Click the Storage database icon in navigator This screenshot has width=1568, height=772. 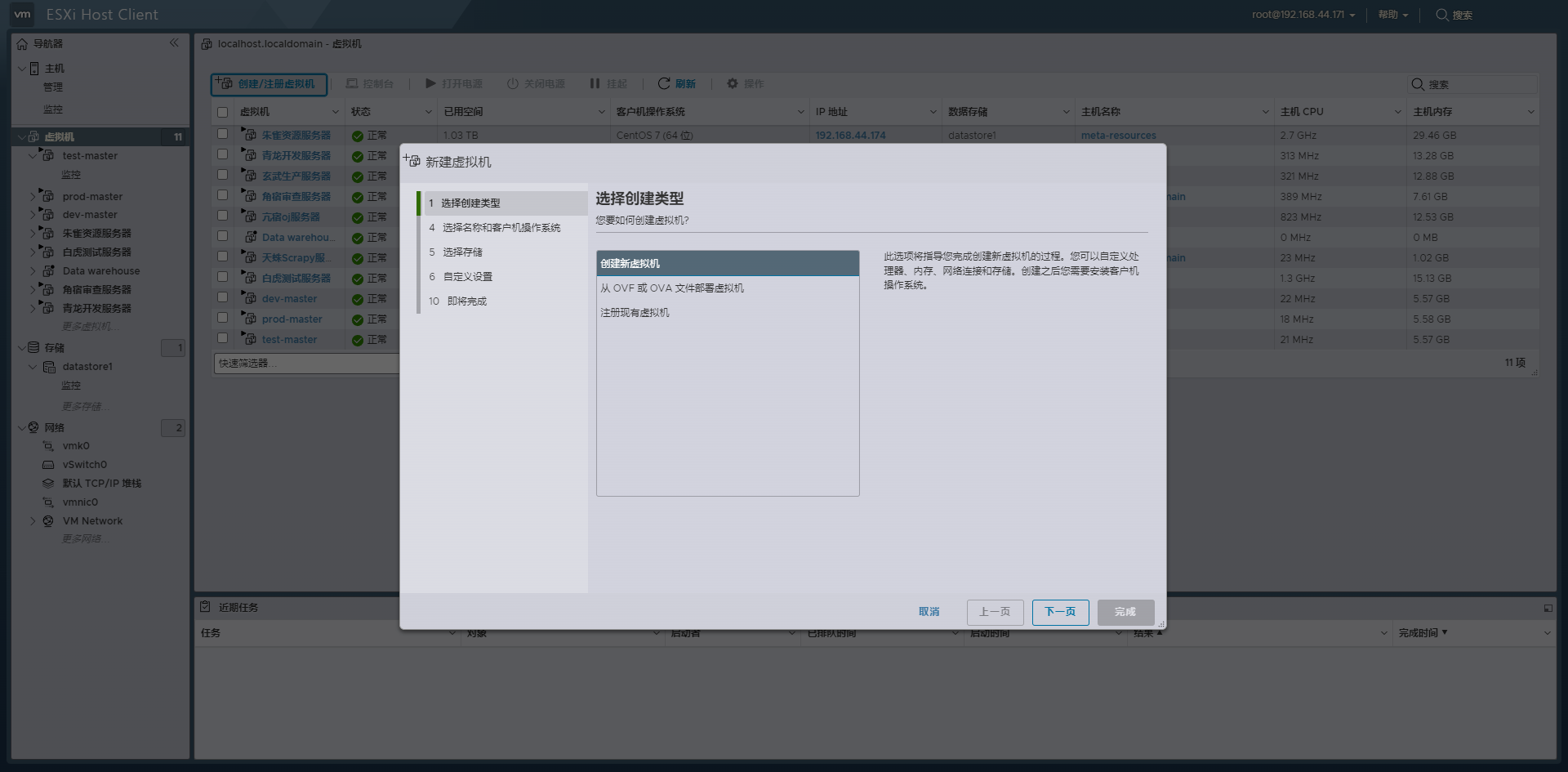tap(33, 347)
